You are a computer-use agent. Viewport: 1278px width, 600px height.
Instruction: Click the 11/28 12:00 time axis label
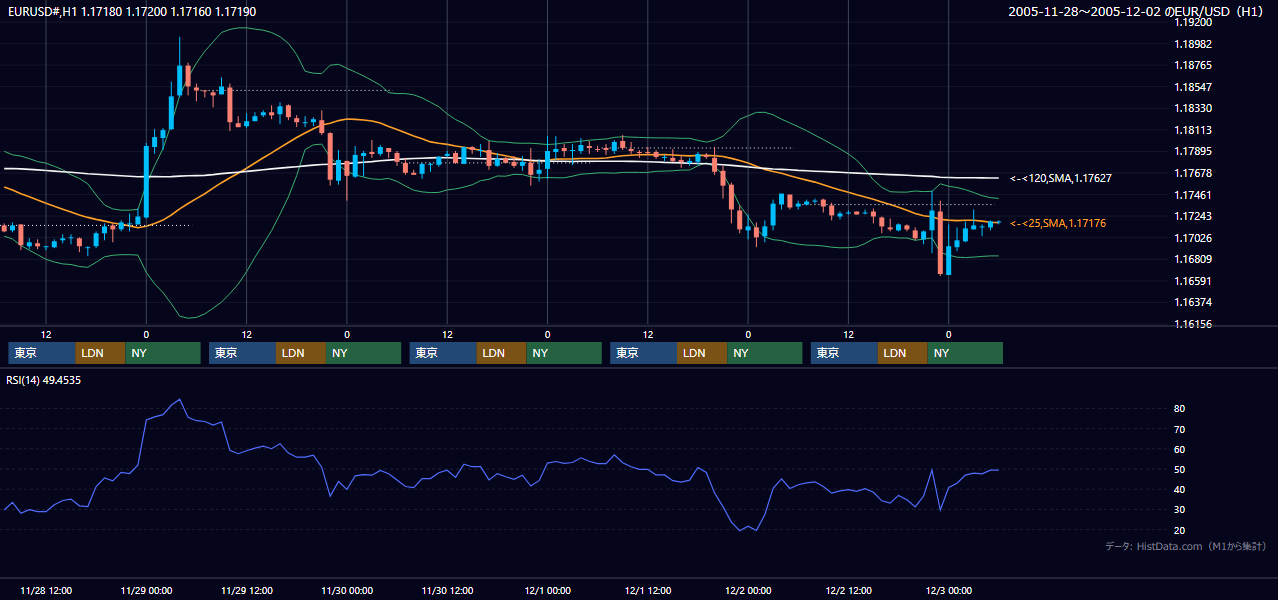pyautogui.click(x=46, y=590)
